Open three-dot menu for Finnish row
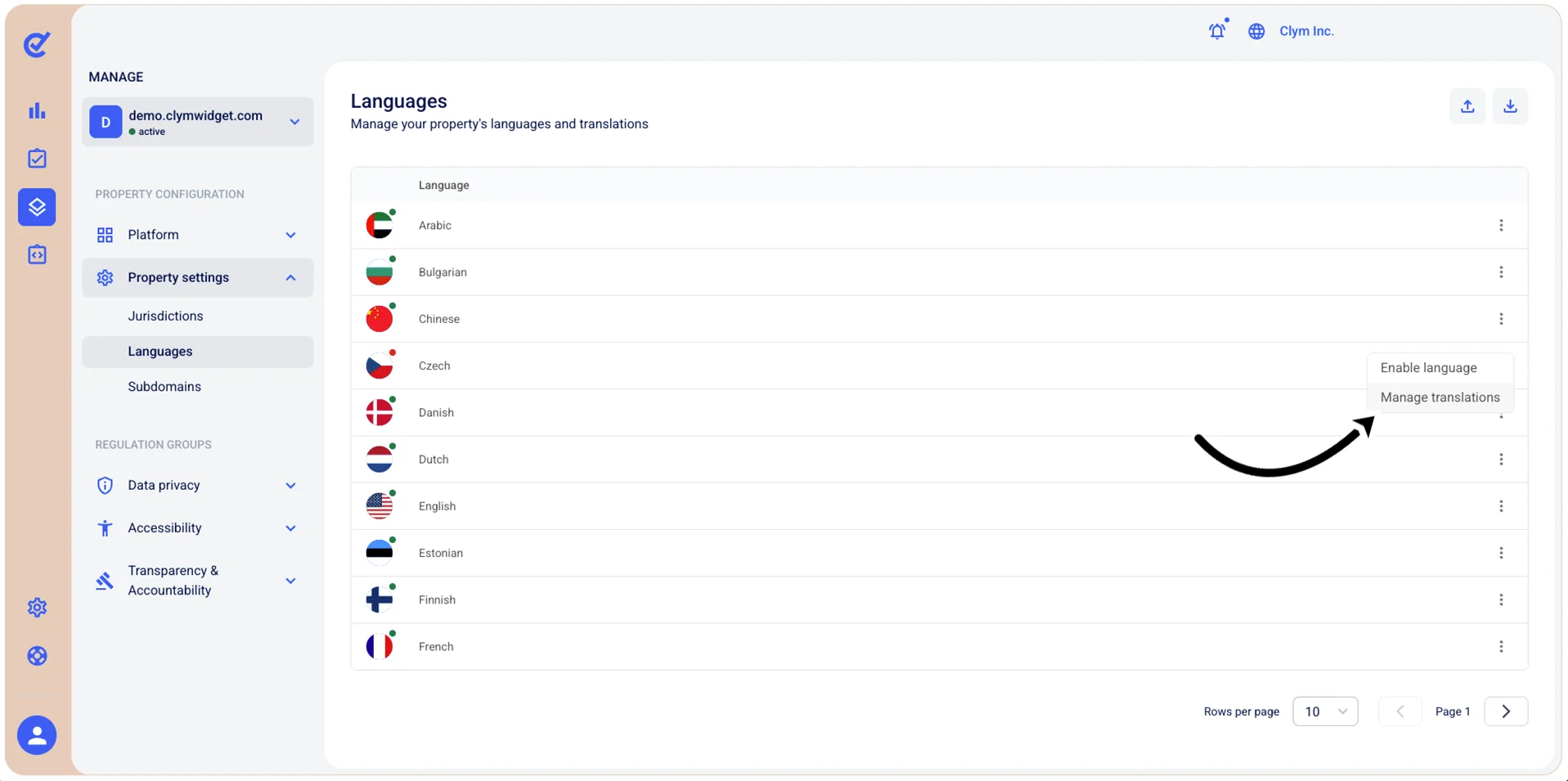The image size is (1568, 781). (1501, 599)
